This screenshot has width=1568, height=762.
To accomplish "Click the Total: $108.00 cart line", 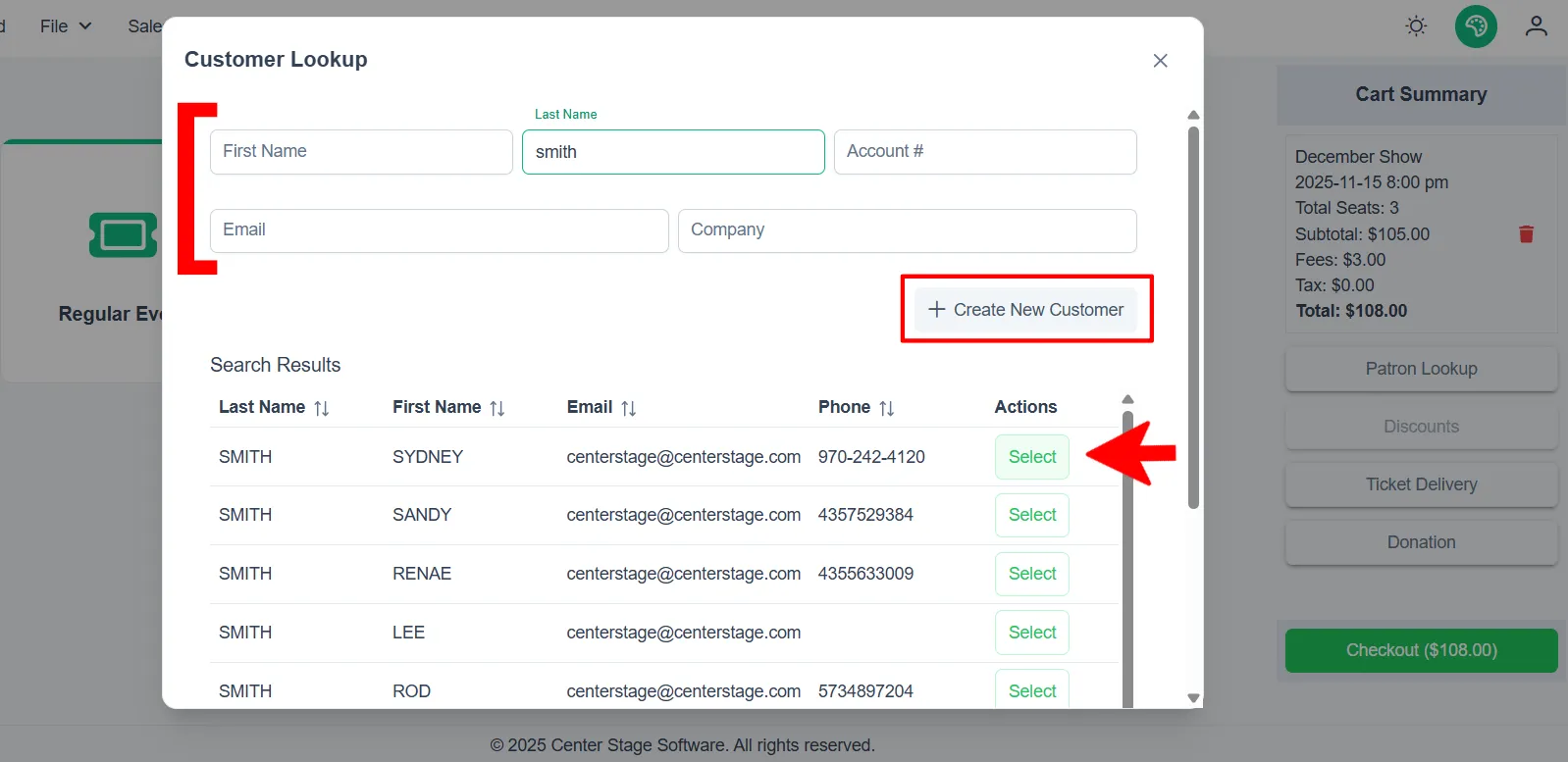I will (x=1351, y=311).
